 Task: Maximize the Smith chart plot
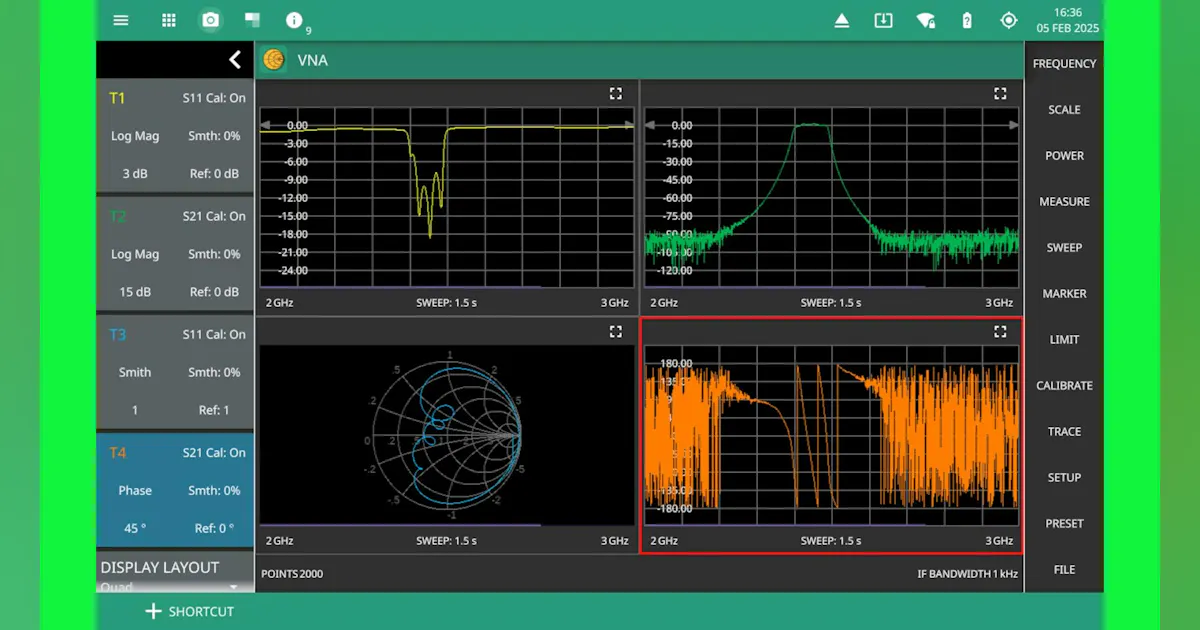[x=616, y=331]
